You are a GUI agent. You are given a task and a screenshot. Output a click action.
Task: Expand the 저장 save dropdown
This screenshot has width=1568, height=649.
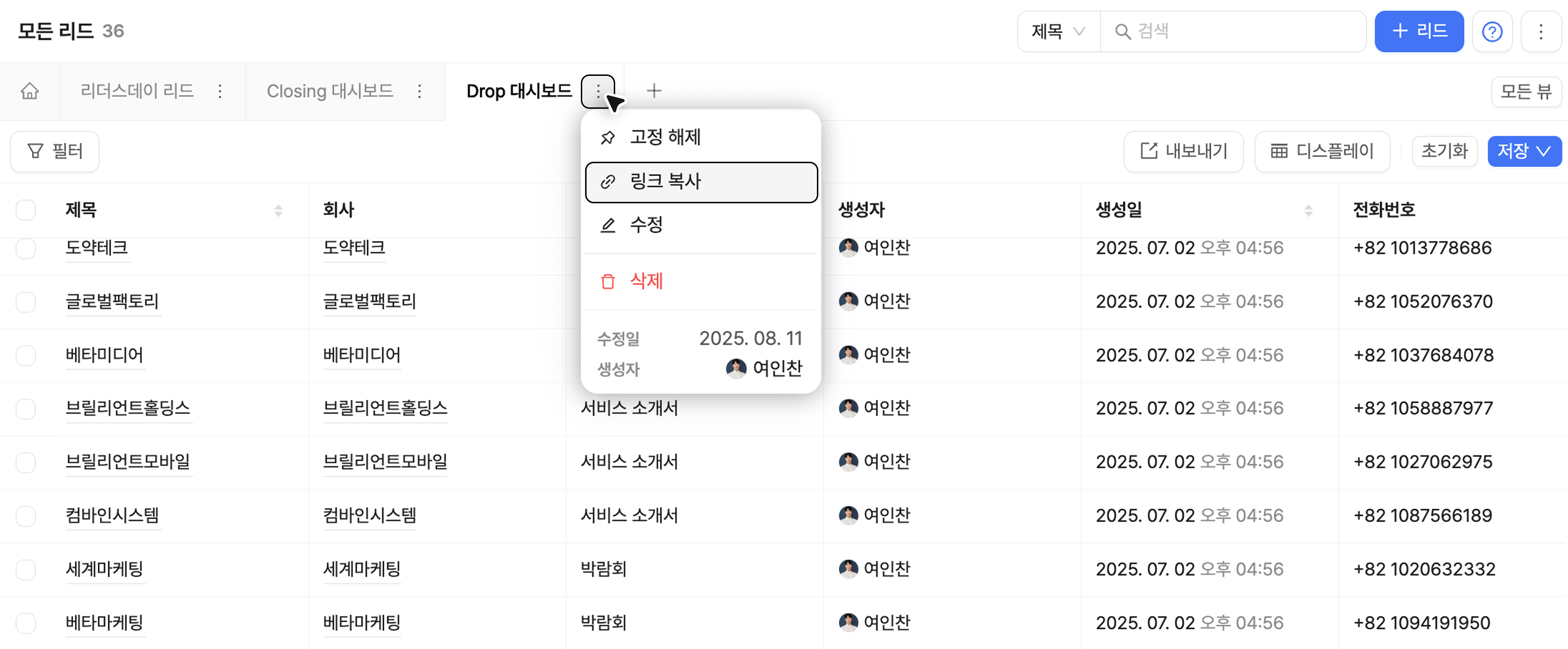click(1524, 151)
